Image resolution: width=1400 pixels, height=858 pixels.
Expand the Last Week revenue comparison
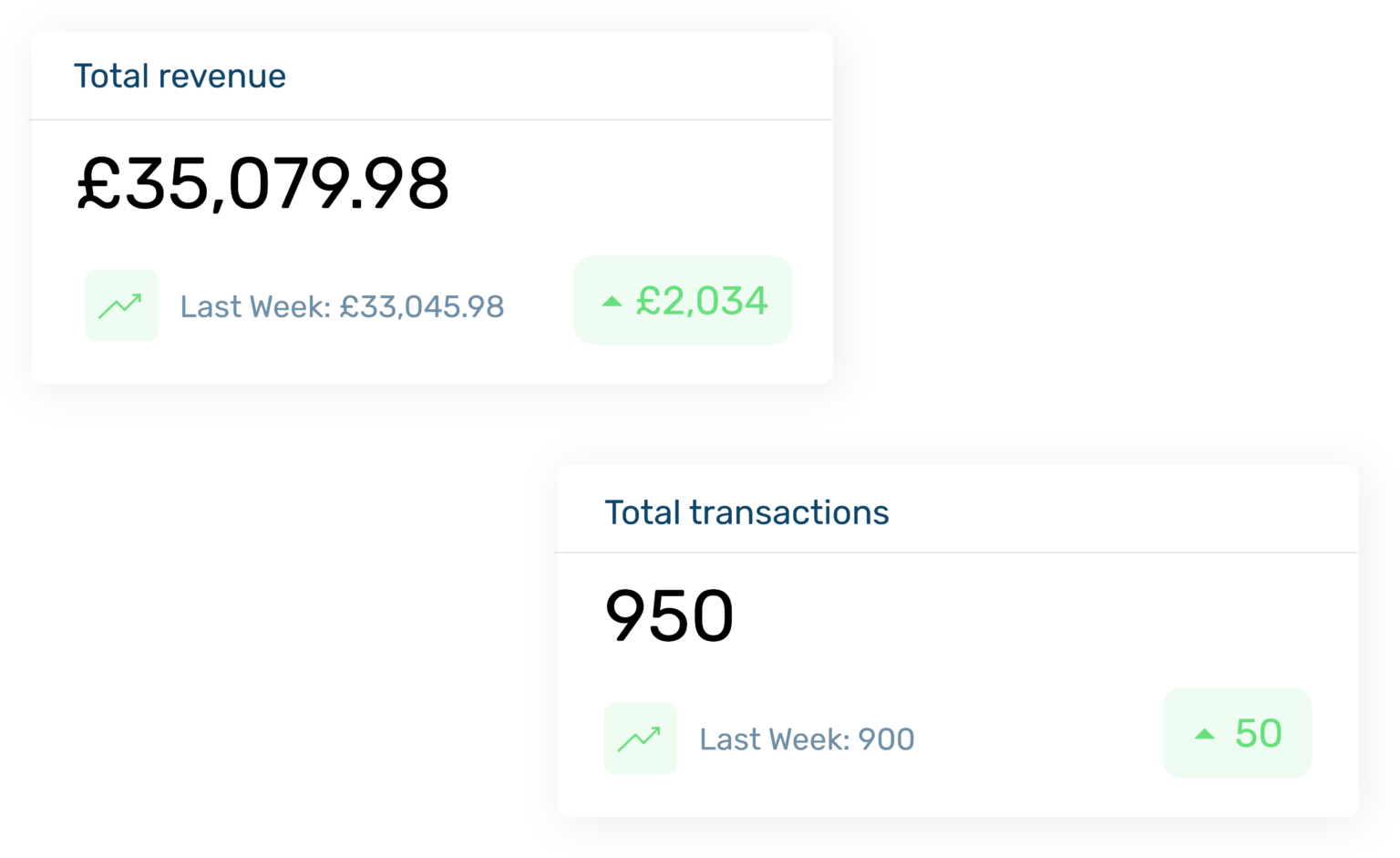point(342,305)
